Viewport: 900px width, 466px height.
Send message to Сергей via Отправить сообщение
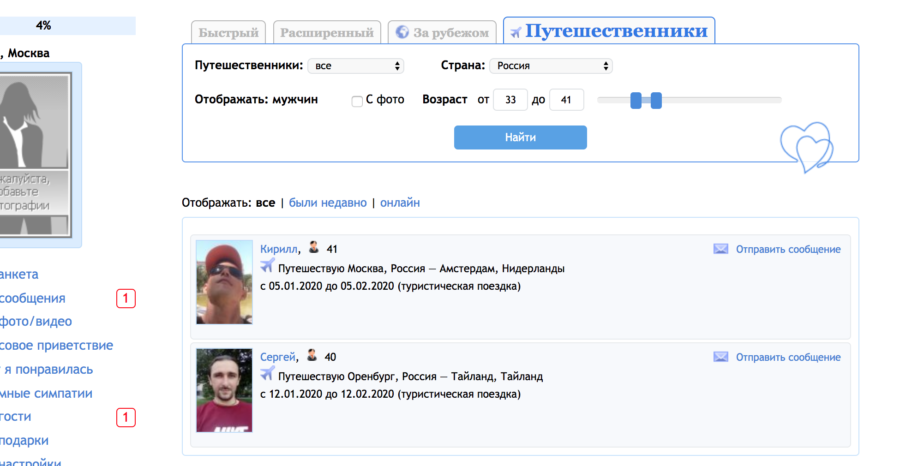(788, 357)
